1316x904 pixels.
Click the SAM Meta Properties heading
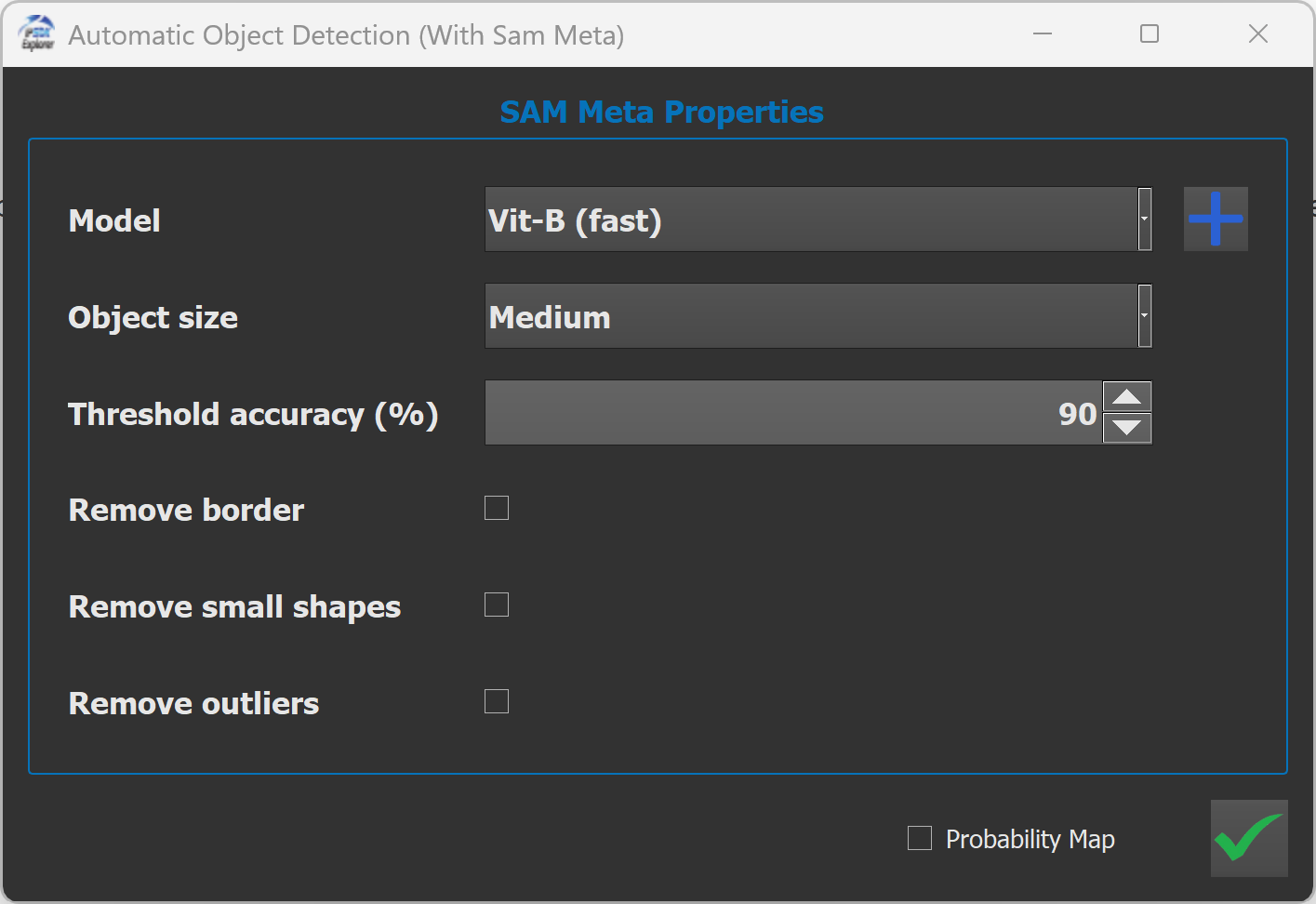(661, 112)
